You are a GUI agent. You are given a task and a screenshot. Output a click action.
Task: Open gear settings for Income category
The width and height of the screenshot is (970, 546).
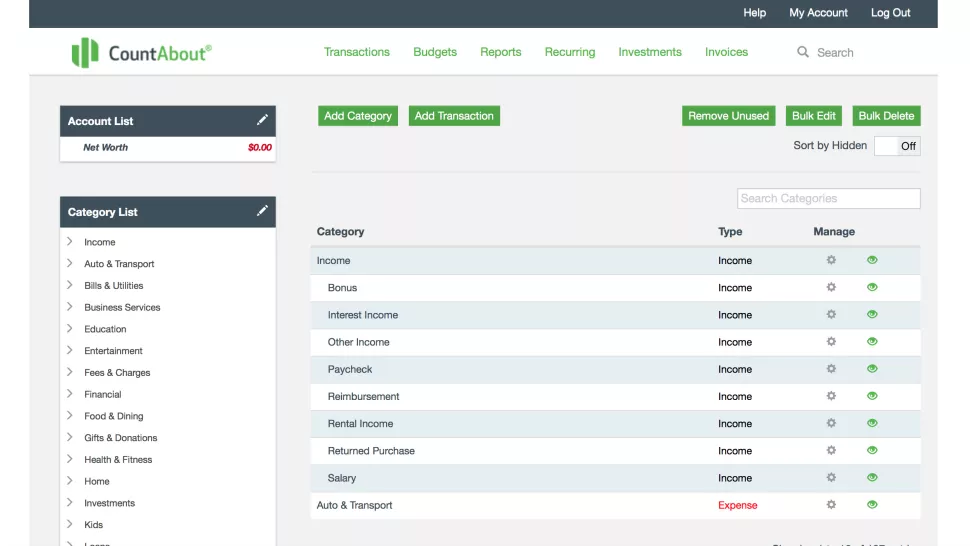(831, 260)
